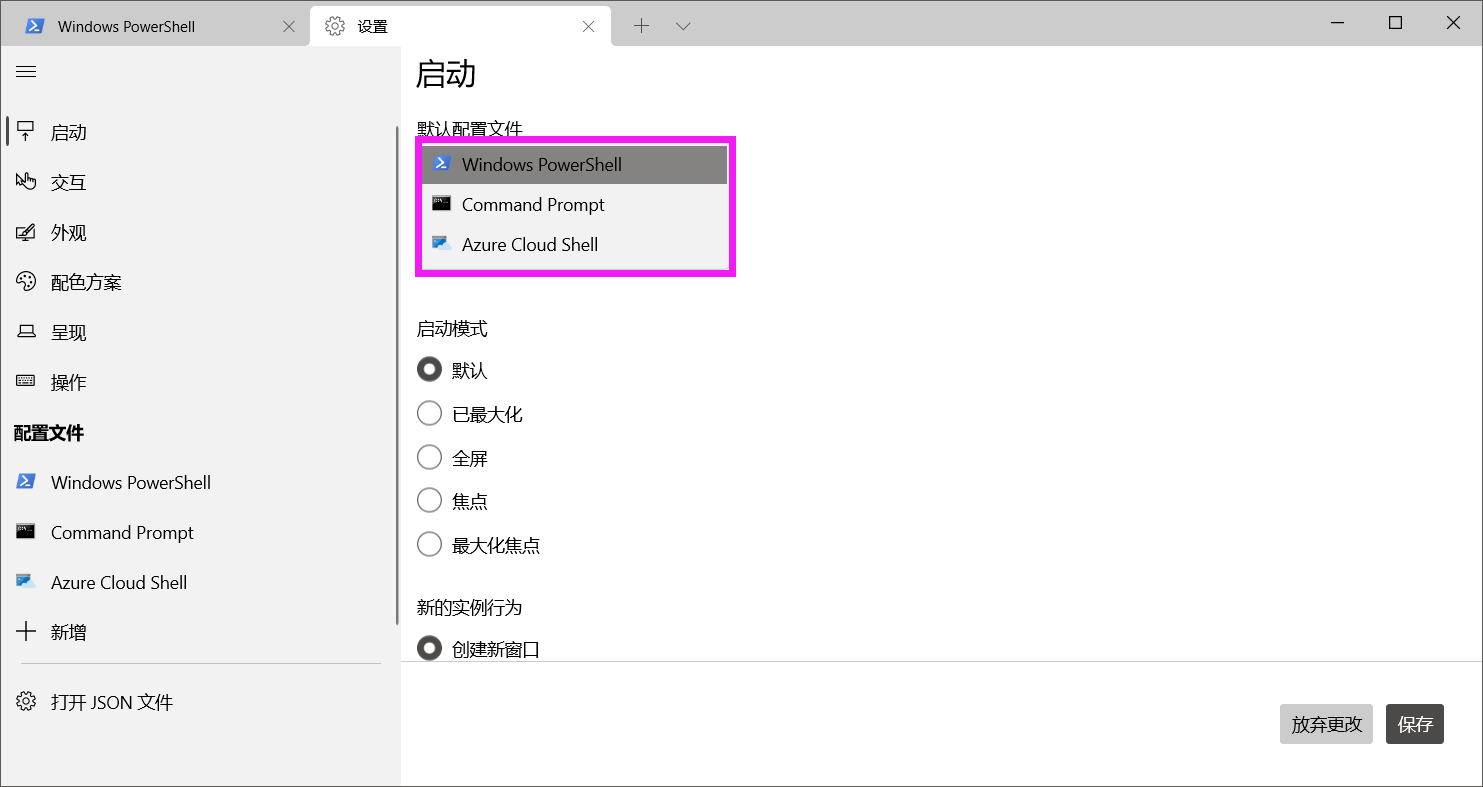
Task: Click the 呈现 rendering icon in sidebar
Action: (26, 332)
